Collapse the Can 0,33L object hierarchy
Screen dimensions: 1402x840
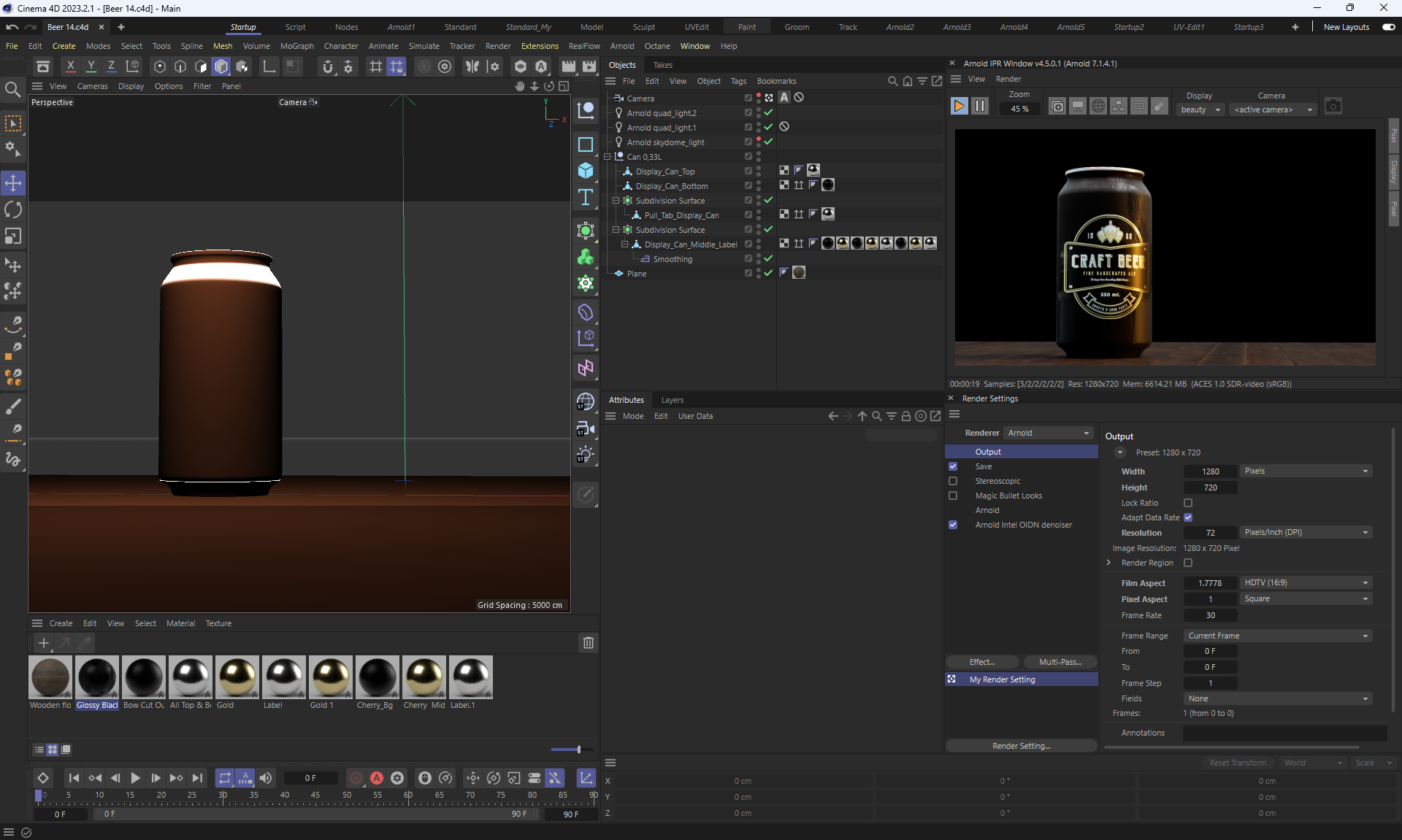pos(608,157)
